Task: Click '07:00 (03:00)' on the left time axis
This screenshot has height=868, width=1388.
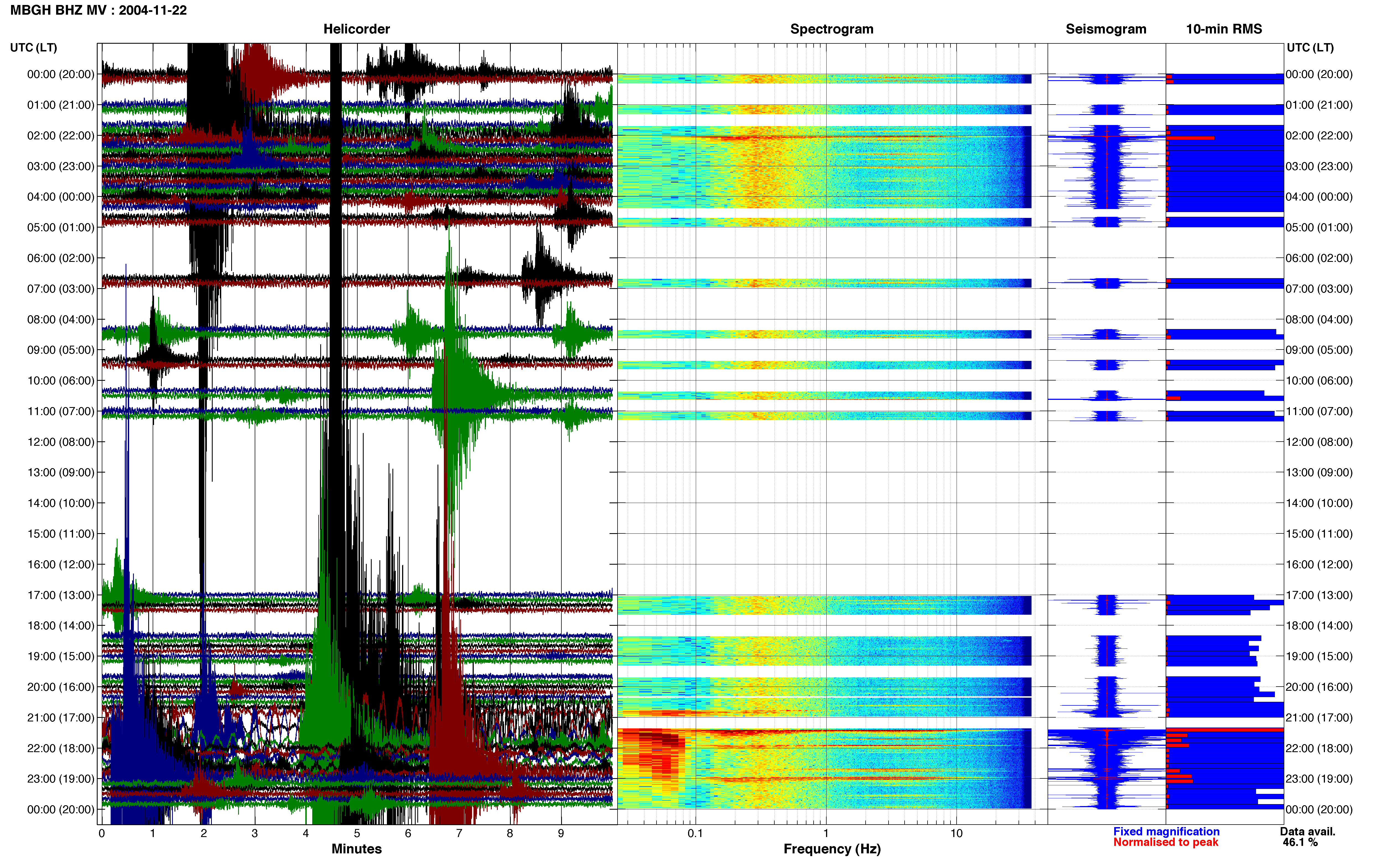Action: [60, 289]
